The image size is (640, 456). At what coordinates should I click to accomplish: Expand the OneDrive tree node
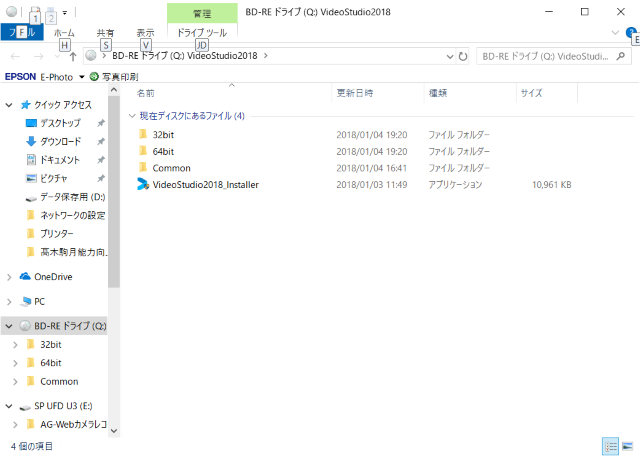tap(9, 277)
